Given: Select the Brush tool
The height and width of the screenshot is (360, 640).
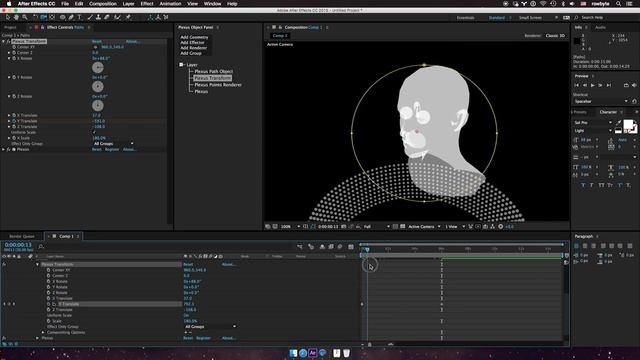Looking at the screenshot, I should click(x=90, y=17).
